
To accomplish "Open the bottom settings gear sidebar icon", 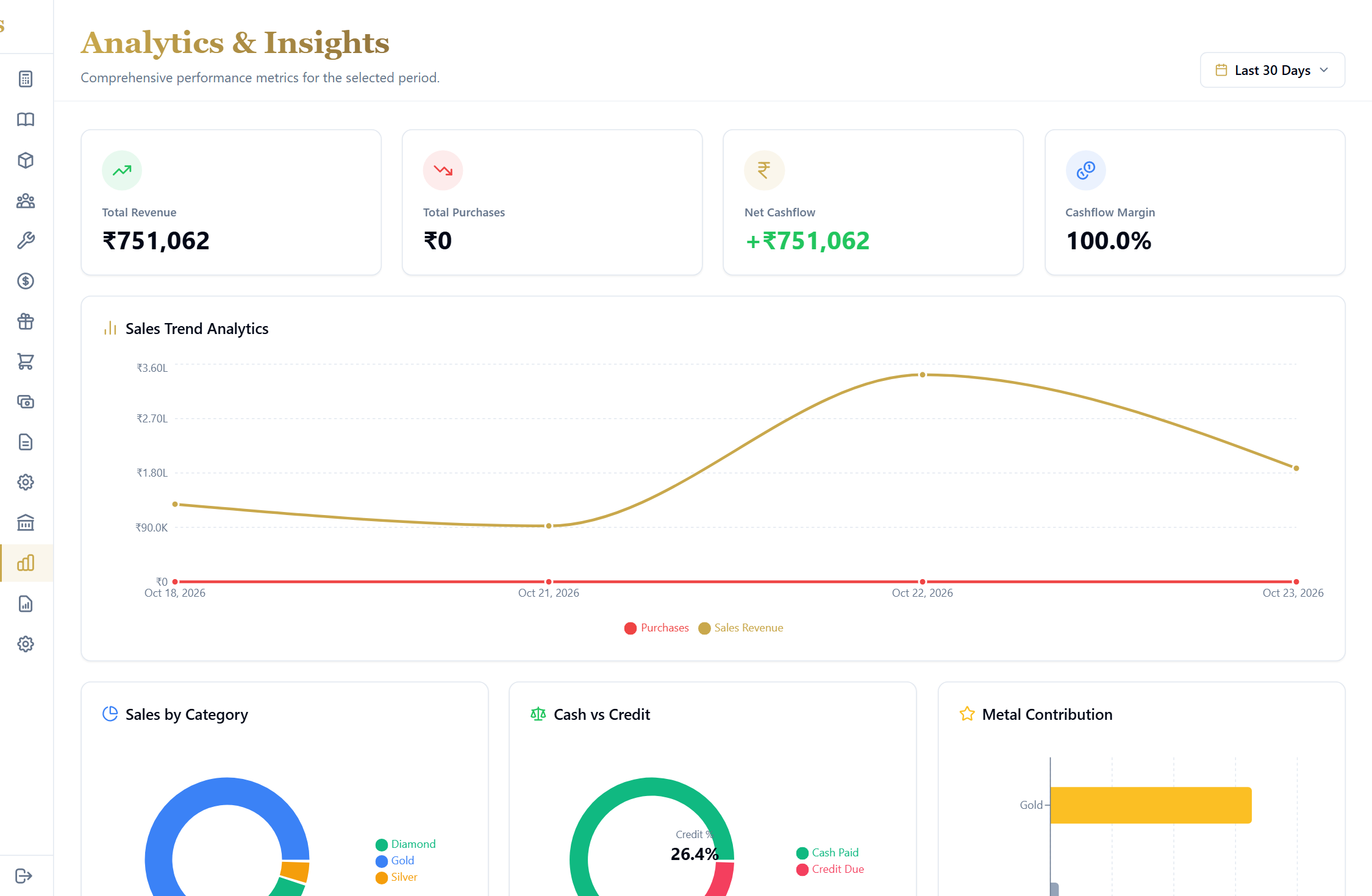I will [26, 644].
